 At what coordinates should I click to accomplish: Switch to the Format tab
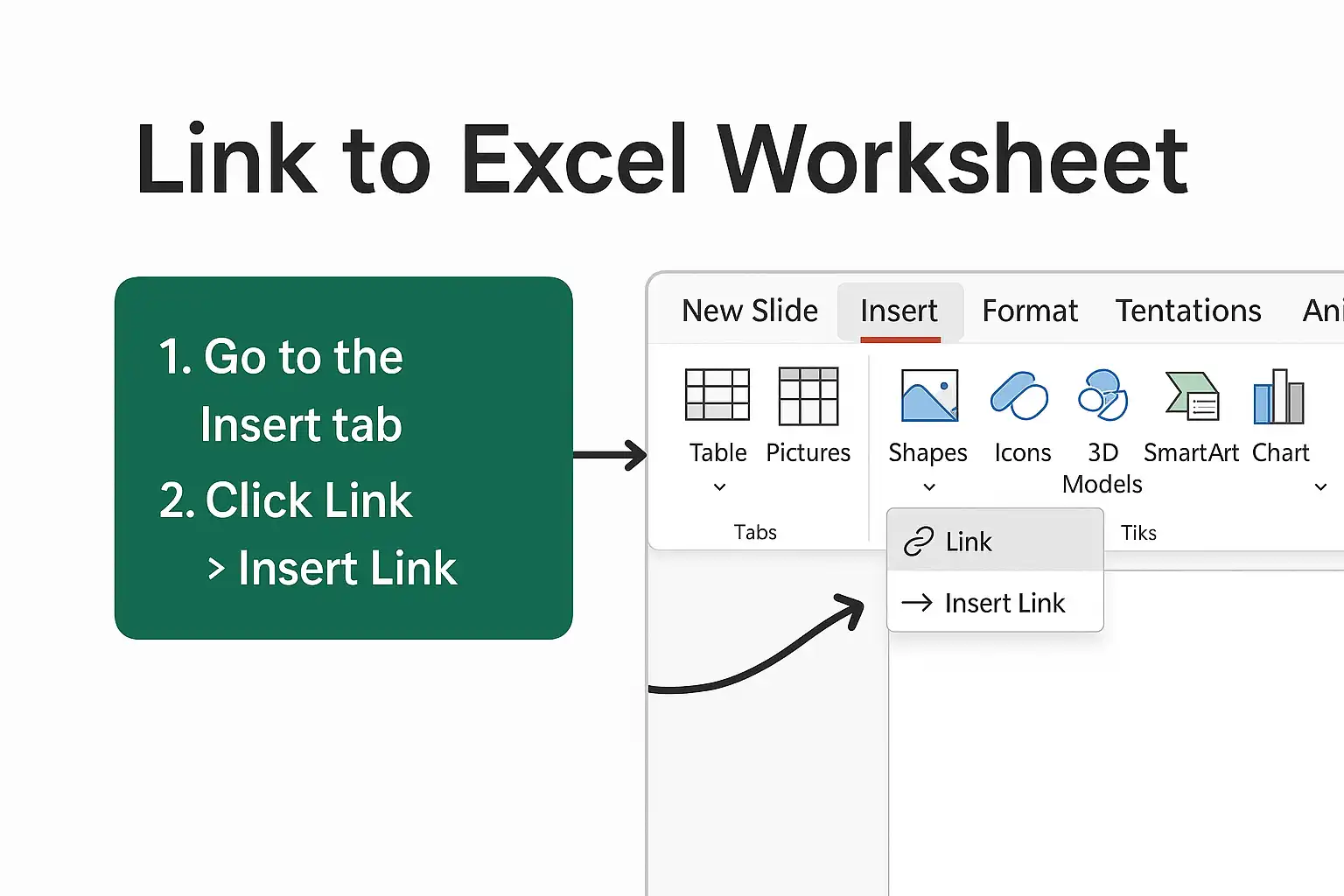pos(1030,311)
